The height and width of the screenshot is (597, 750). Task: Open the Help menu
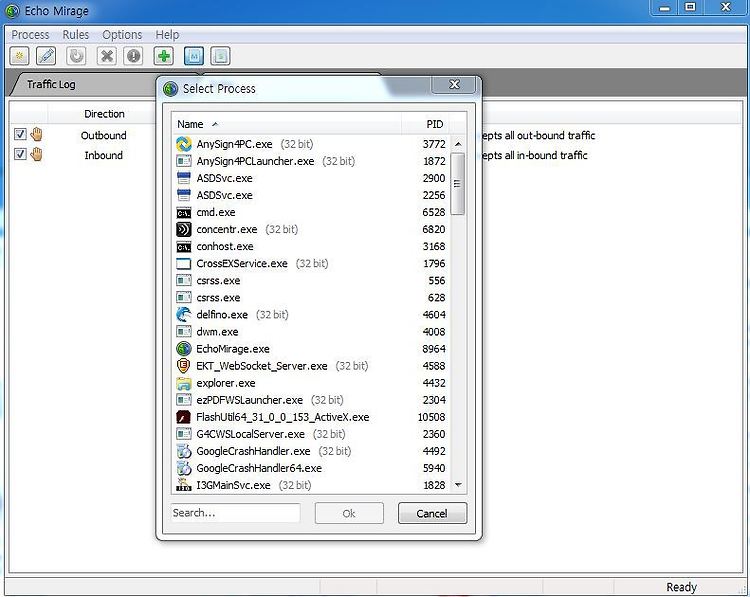pyautogui.click(x=167, y=35)
